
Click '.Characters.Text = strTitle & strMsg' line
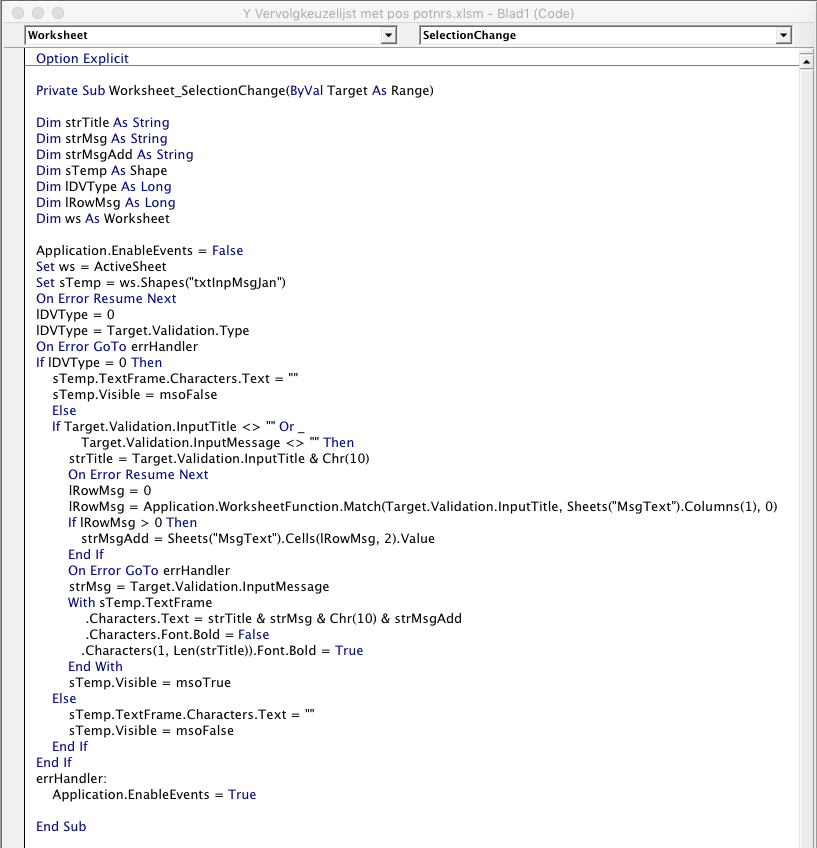tap(274, 619)
